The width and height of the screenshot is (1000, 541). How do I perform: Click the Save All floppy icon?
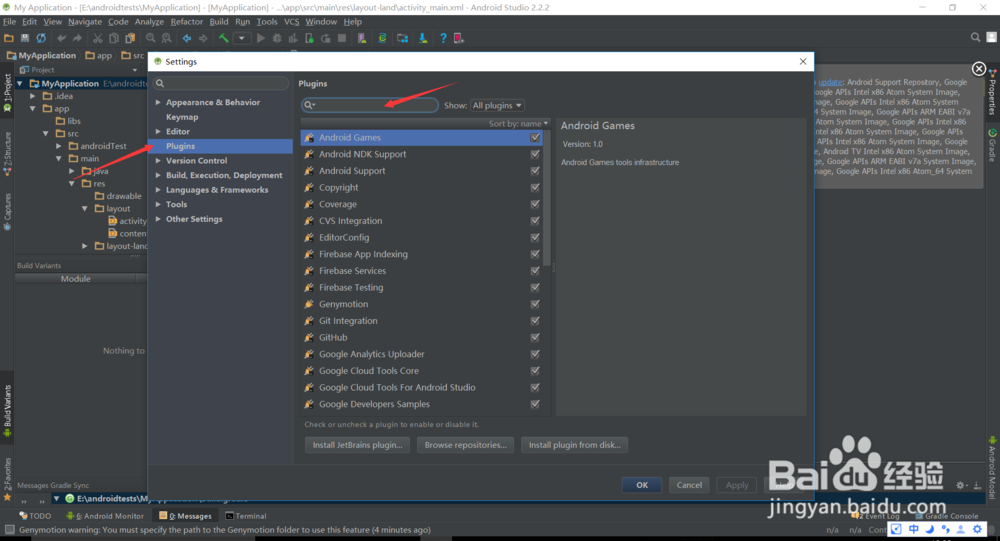pos(25,38)
